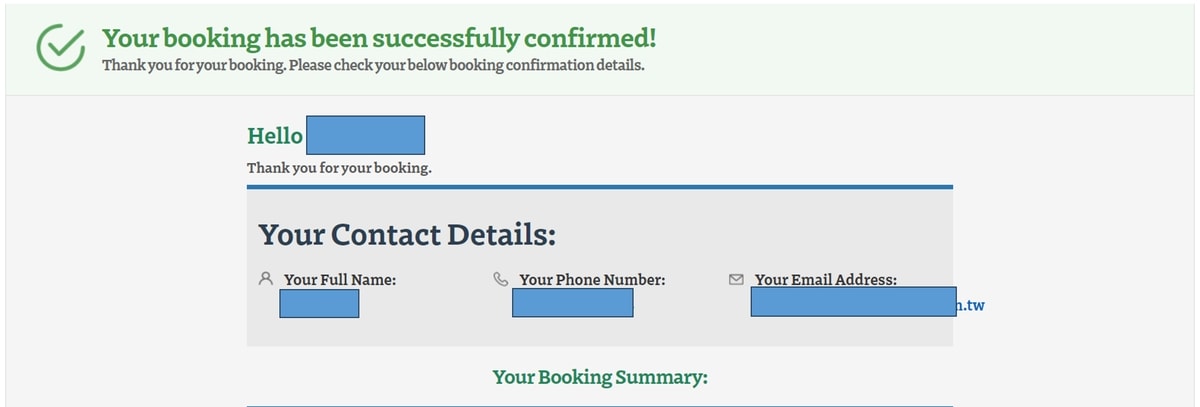Image resolution: width=1200 pixels, height=407 pixels.
Task: Click the 'Thank you for your booking.' line below Hello
Action: 339,167
